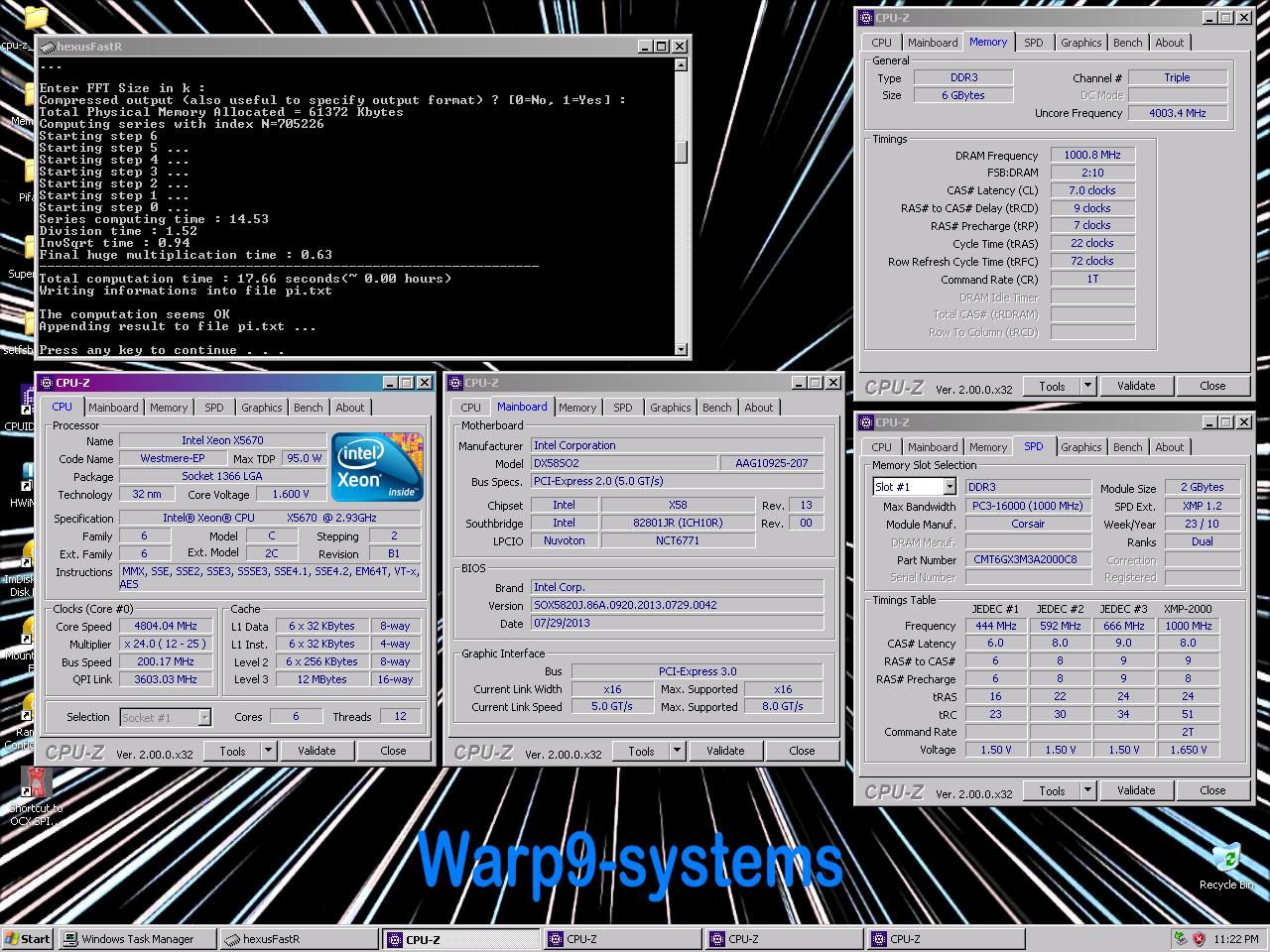The image size is (1270, 952).
Task: Switch to Bench tab in SPD window
Action: click(1127, 447)
